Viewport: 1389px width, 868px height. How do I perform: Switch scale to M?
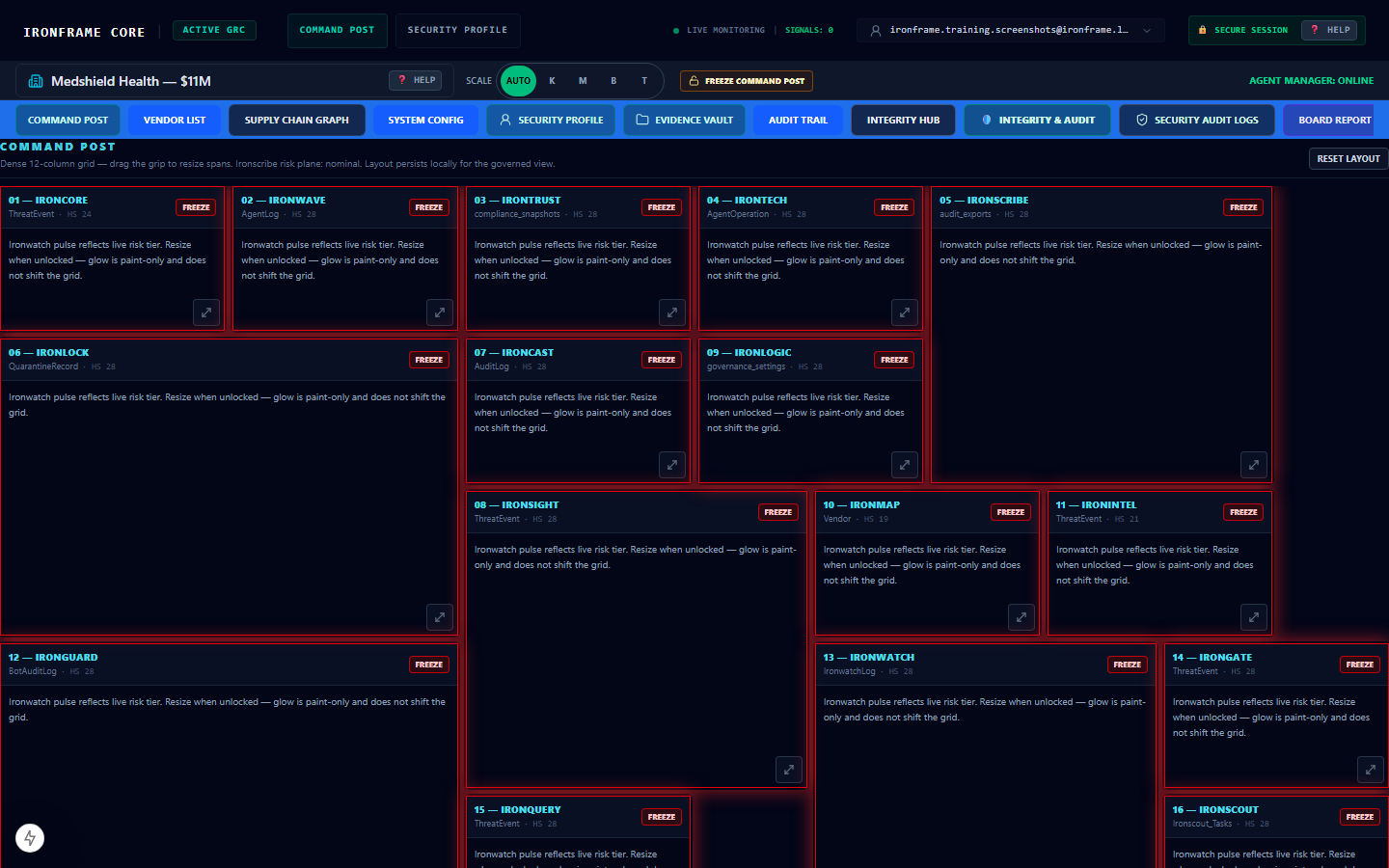pos(583,81)
